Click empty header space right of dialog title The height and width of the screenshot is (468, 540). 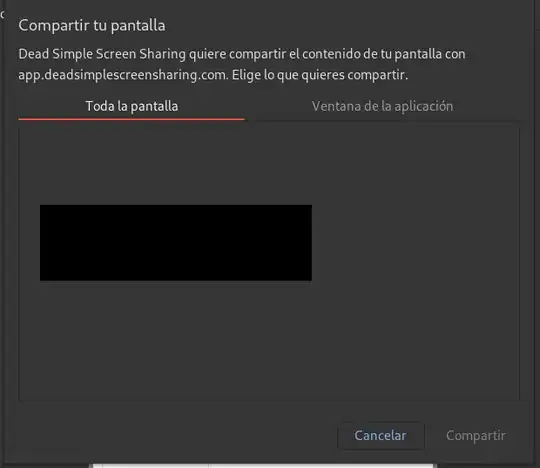click(x=344, y=25)
